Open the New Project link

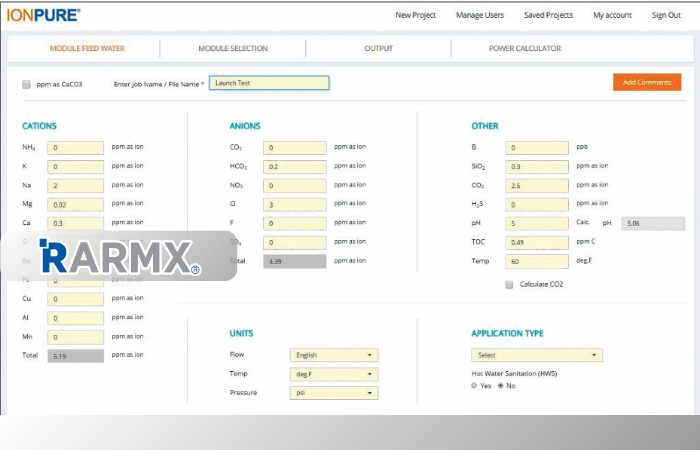coord(416,15)
